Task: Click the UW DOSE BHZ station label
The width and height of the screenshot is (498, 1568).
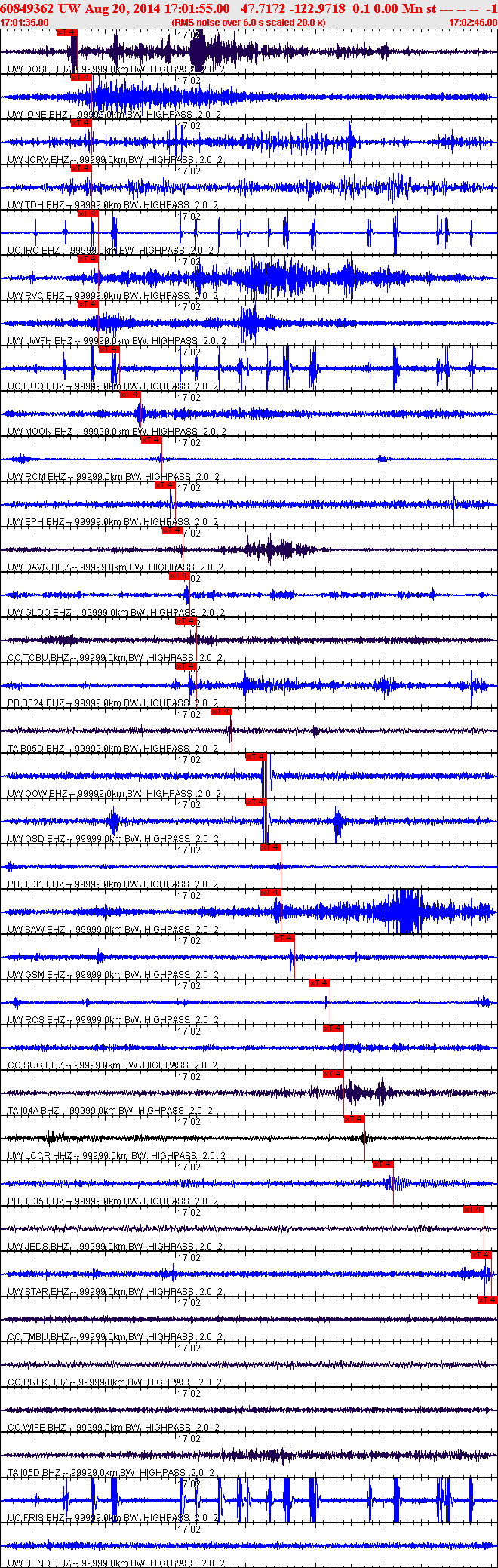Action: [x=39, y=69]
